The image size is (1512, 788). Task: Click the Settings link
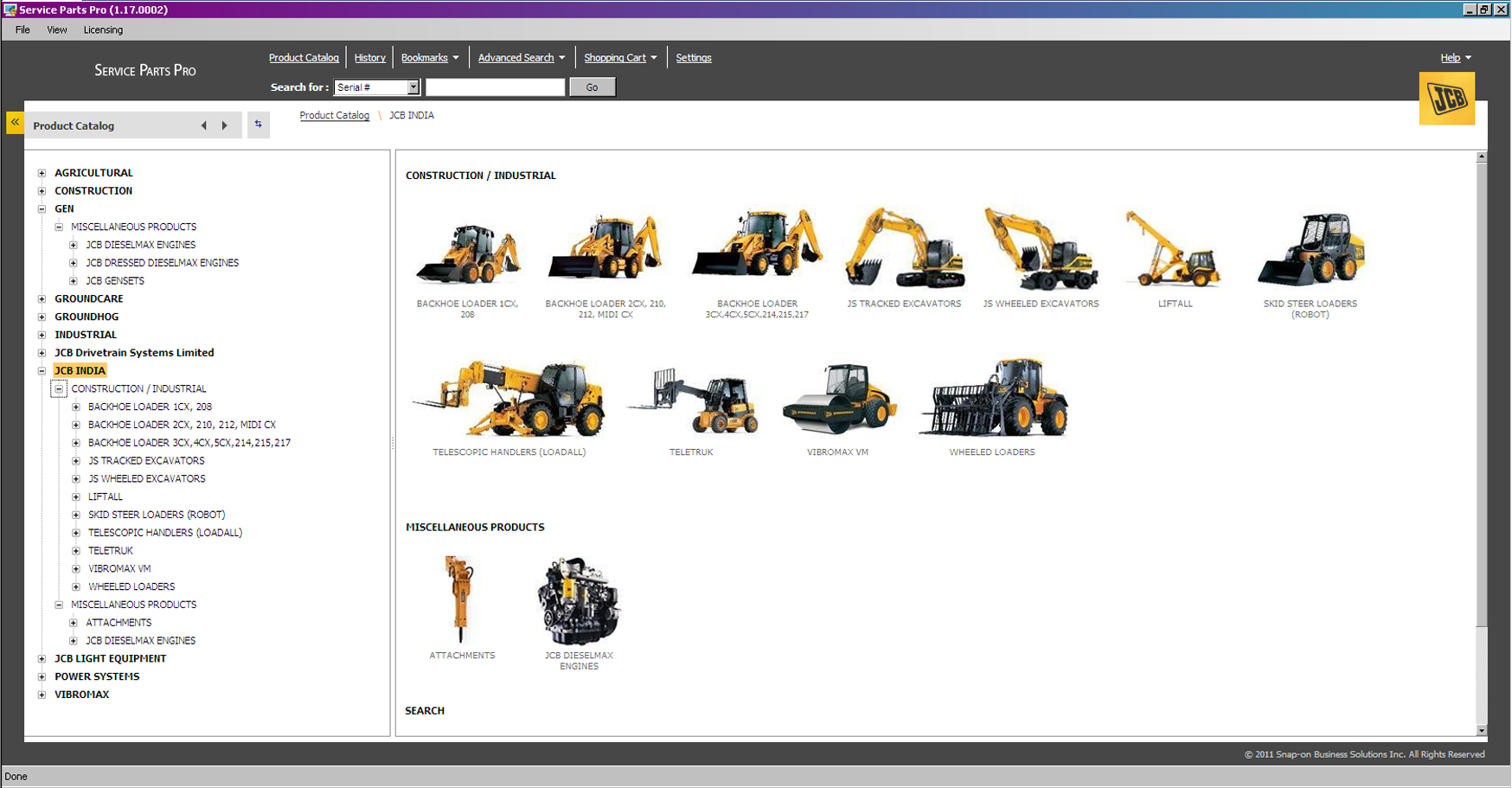point(693,58)
